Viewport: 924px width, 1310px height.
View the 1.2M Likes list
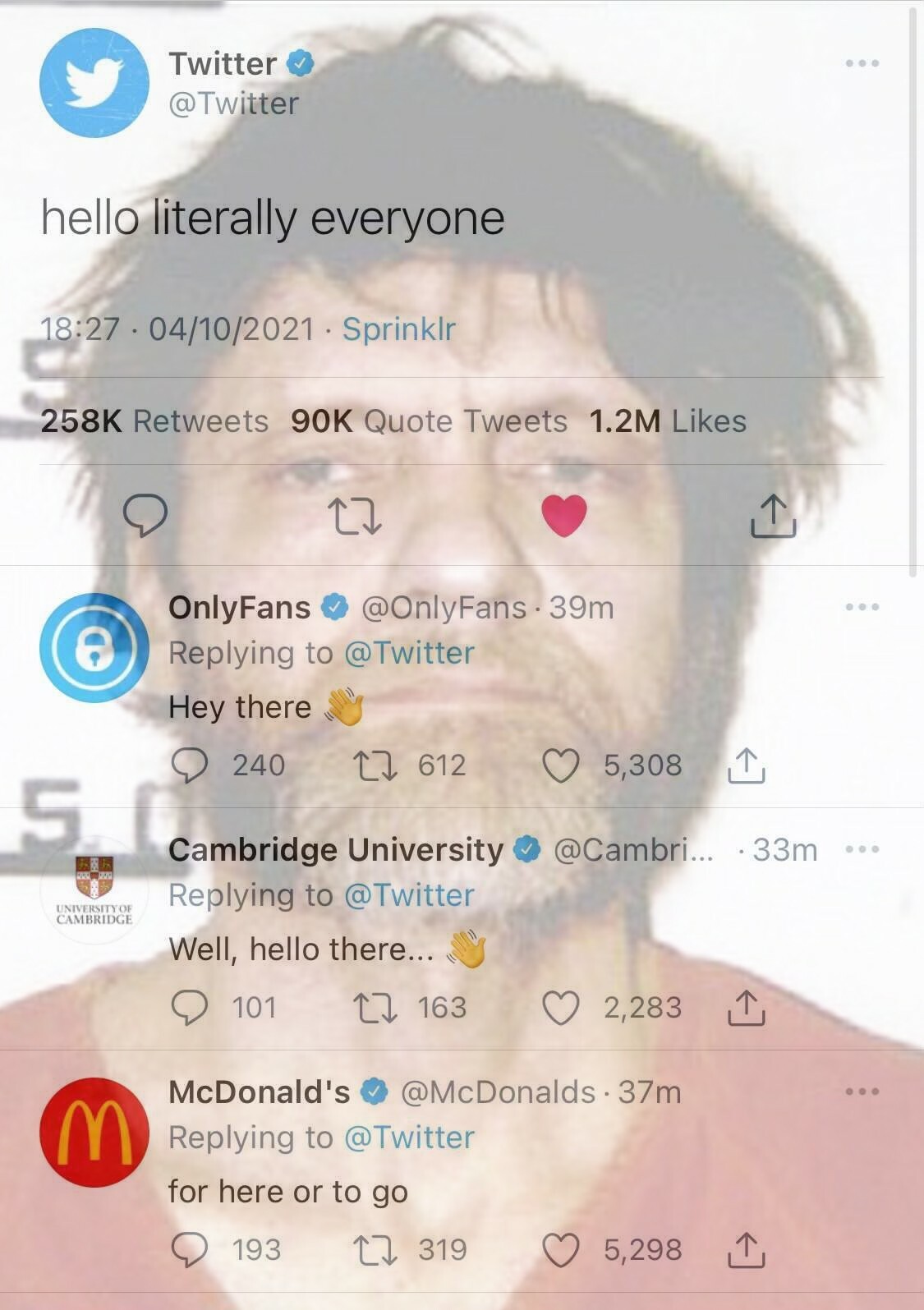(668, 421)
